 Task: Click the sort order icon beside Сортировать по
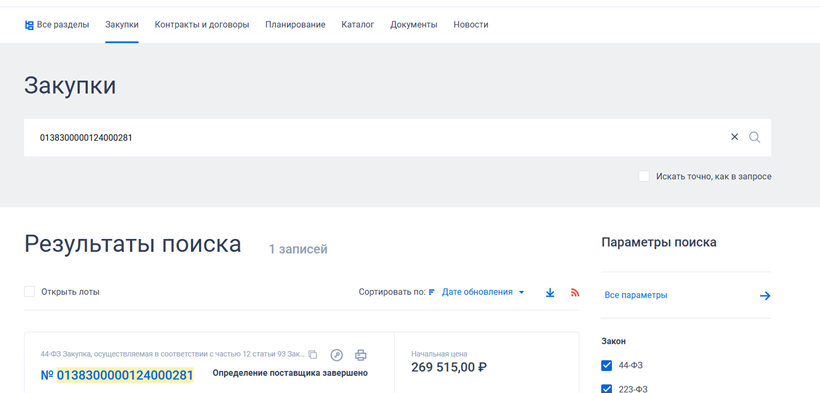point(432,292)
